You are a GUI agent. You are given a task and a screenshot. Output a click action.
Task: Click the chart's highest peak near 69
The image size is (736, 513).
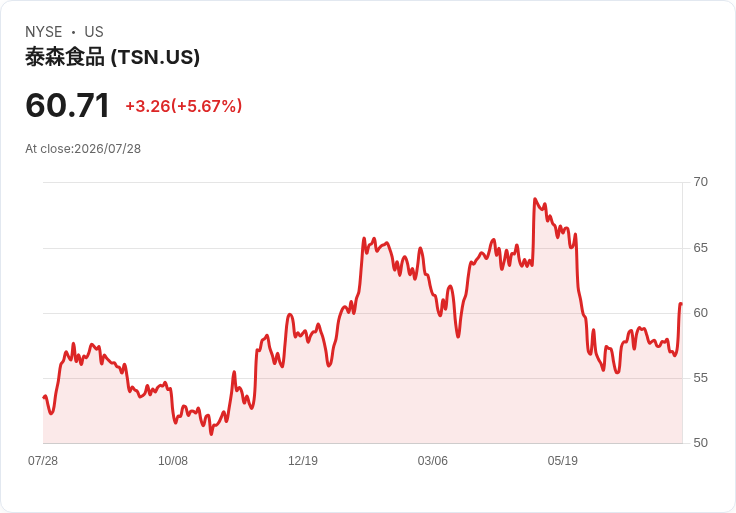point(535,199)
